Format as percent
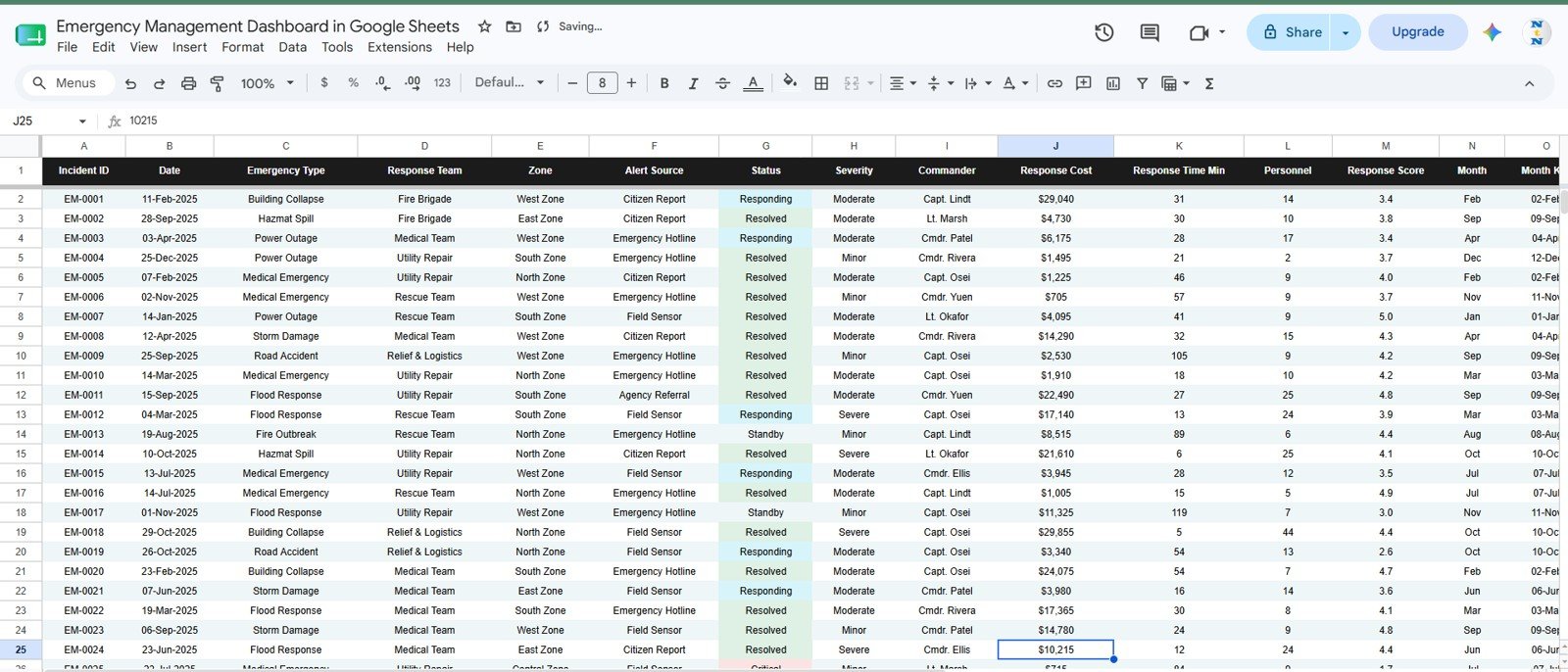The height and width of the screenshot is (672, 1568). pyautogui.click(x=353, y=83)
